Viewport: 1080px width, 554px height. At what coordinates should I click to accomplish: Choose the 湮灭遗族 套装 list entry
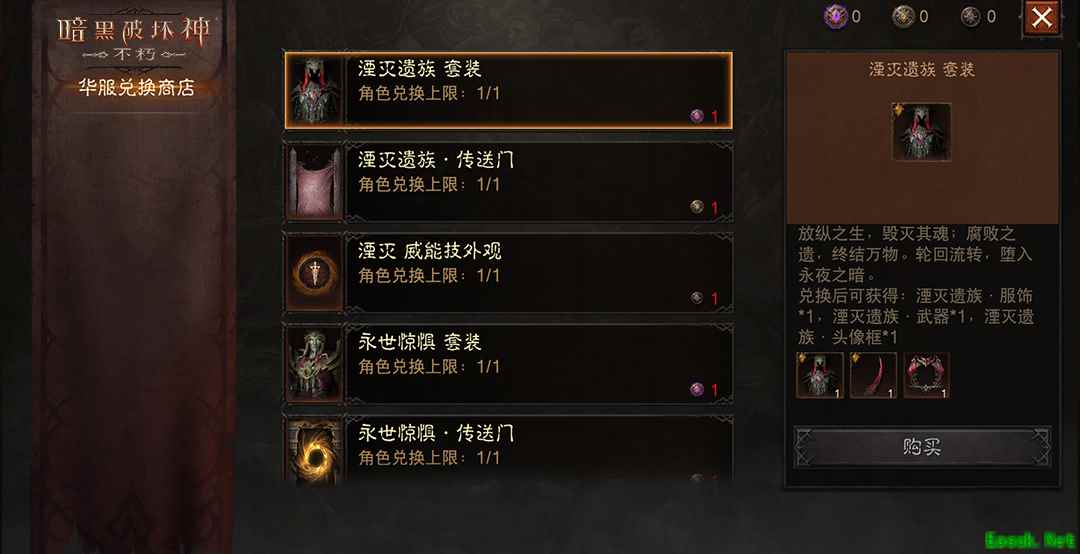[508, 90]
